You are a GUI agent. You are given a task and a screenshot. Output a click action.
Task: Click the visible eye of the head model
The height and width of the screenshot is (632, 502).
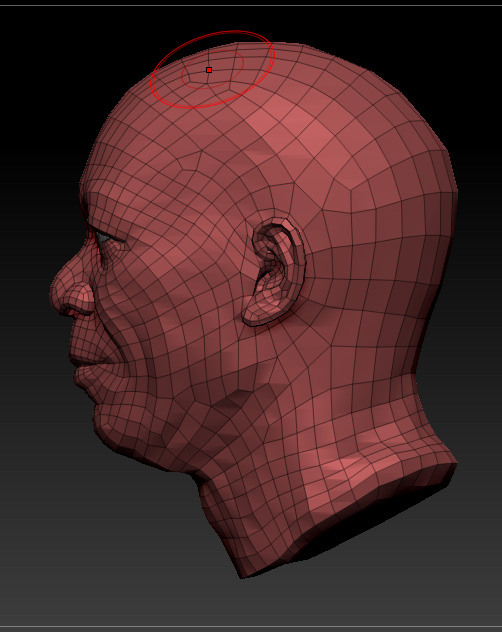pyautogui.click(x=104, y=238)
